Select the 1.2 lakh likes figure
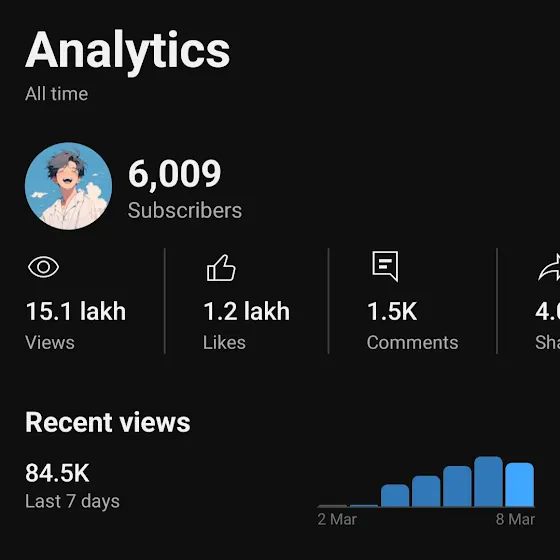This screenshot has width=560, height=560. (x=246, y=311)
